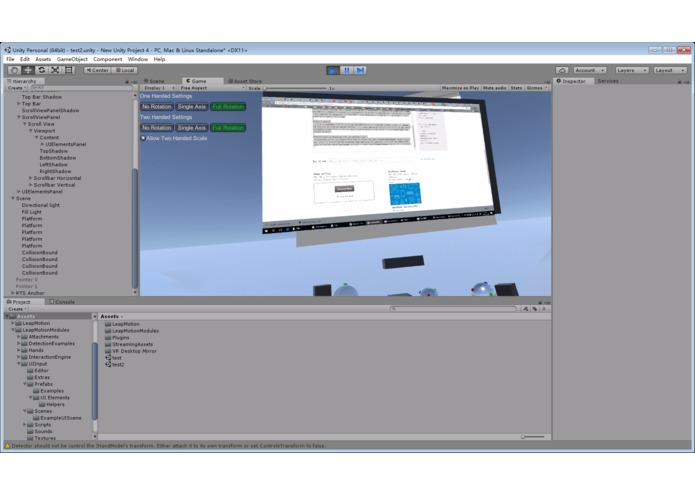Select Directional light in Hierarchy
This screenshot has height=494, width=695.
point(41,205)
